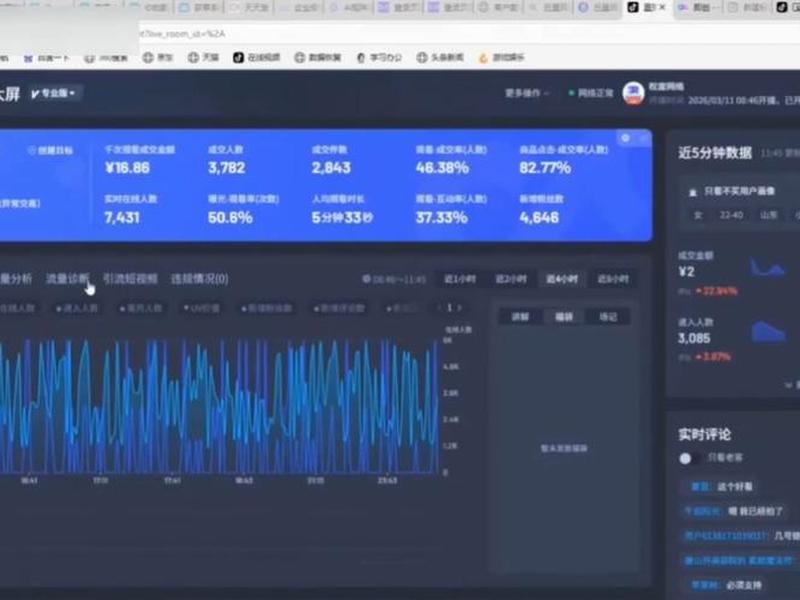Toggle the 只看老客 comment switch
The width and height of the screenshot is (800, 600).
click(x=690, y=458)
